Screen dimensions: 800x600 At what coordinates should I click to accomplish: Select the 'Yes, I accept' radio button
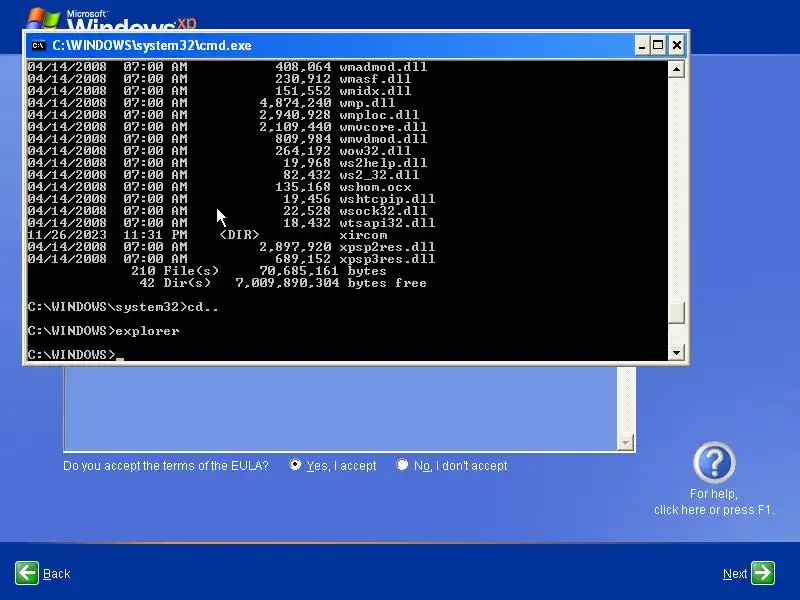pos(295,465)
